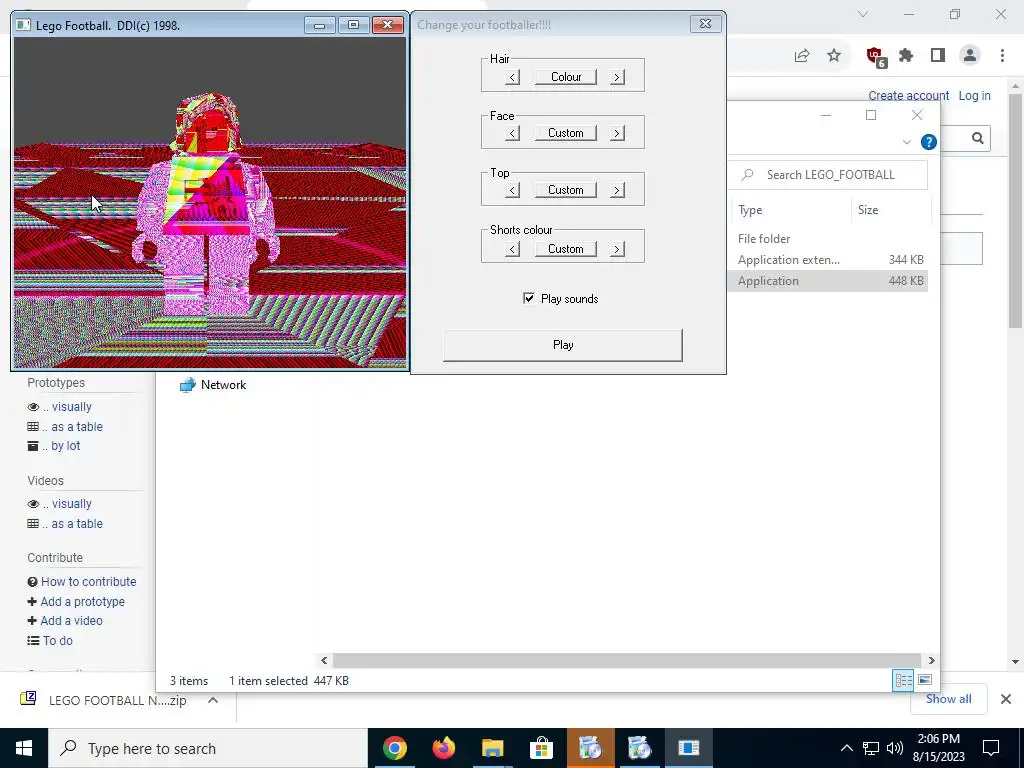The width and height of the screenshot is (1024, 768).
Task: Open Chrome extensions puzzle icon
Action: (906, 56)
